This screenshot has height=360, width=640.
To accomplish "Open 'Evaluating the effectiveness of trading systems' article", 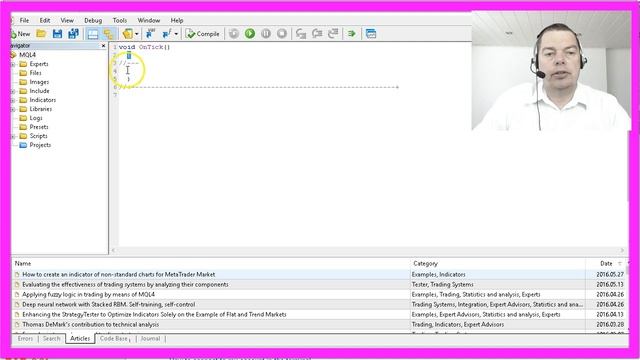I will [125, 284].
